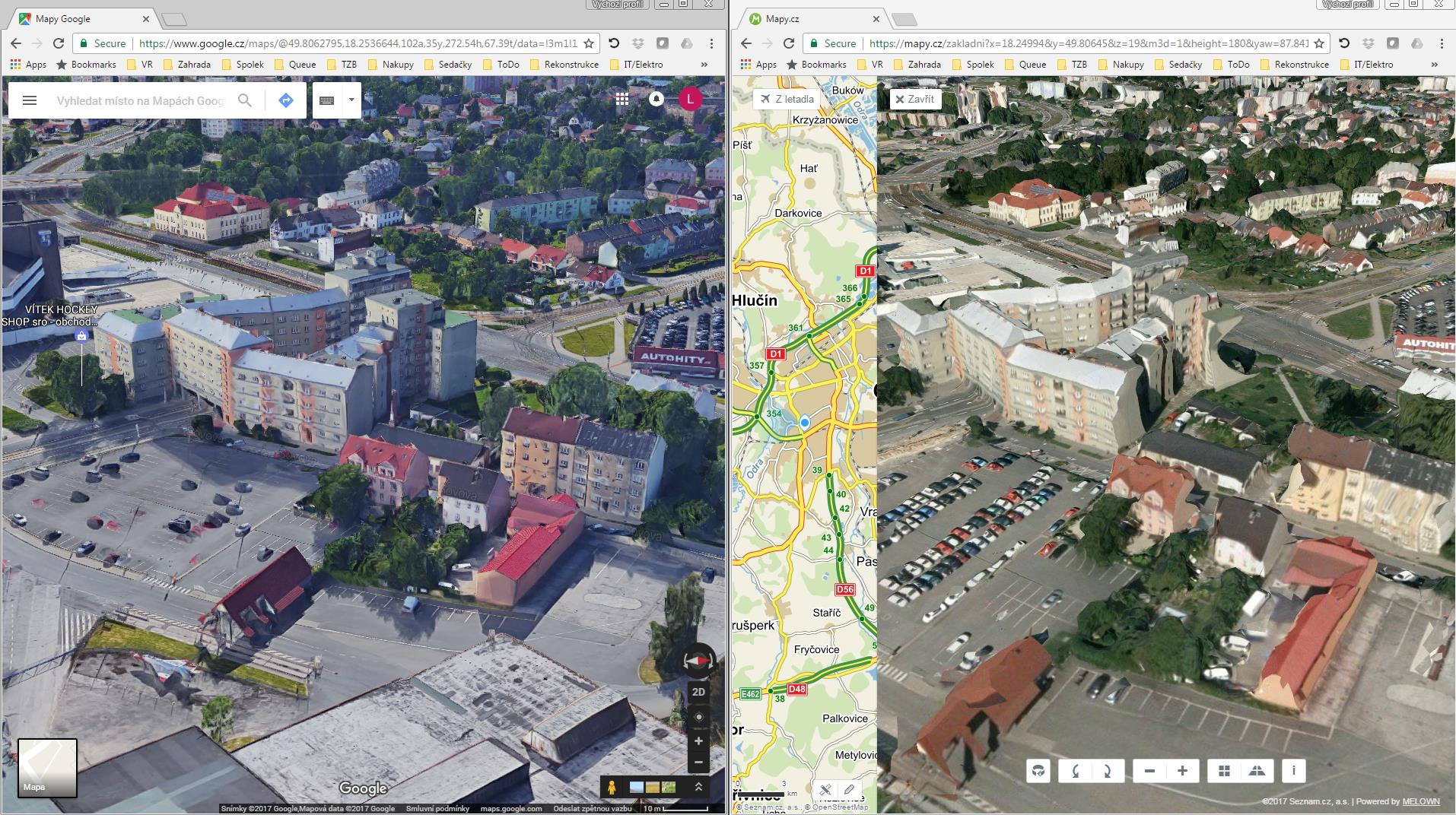Switch the Mapy.cz view using the grid icon
Screen dimensions: 1456x815
[1224, 771]
